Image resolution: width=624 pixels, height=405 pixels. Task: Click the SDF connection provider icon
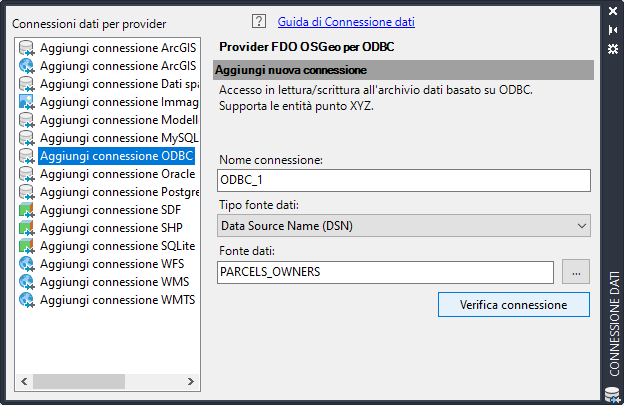[x=26, y=210]
